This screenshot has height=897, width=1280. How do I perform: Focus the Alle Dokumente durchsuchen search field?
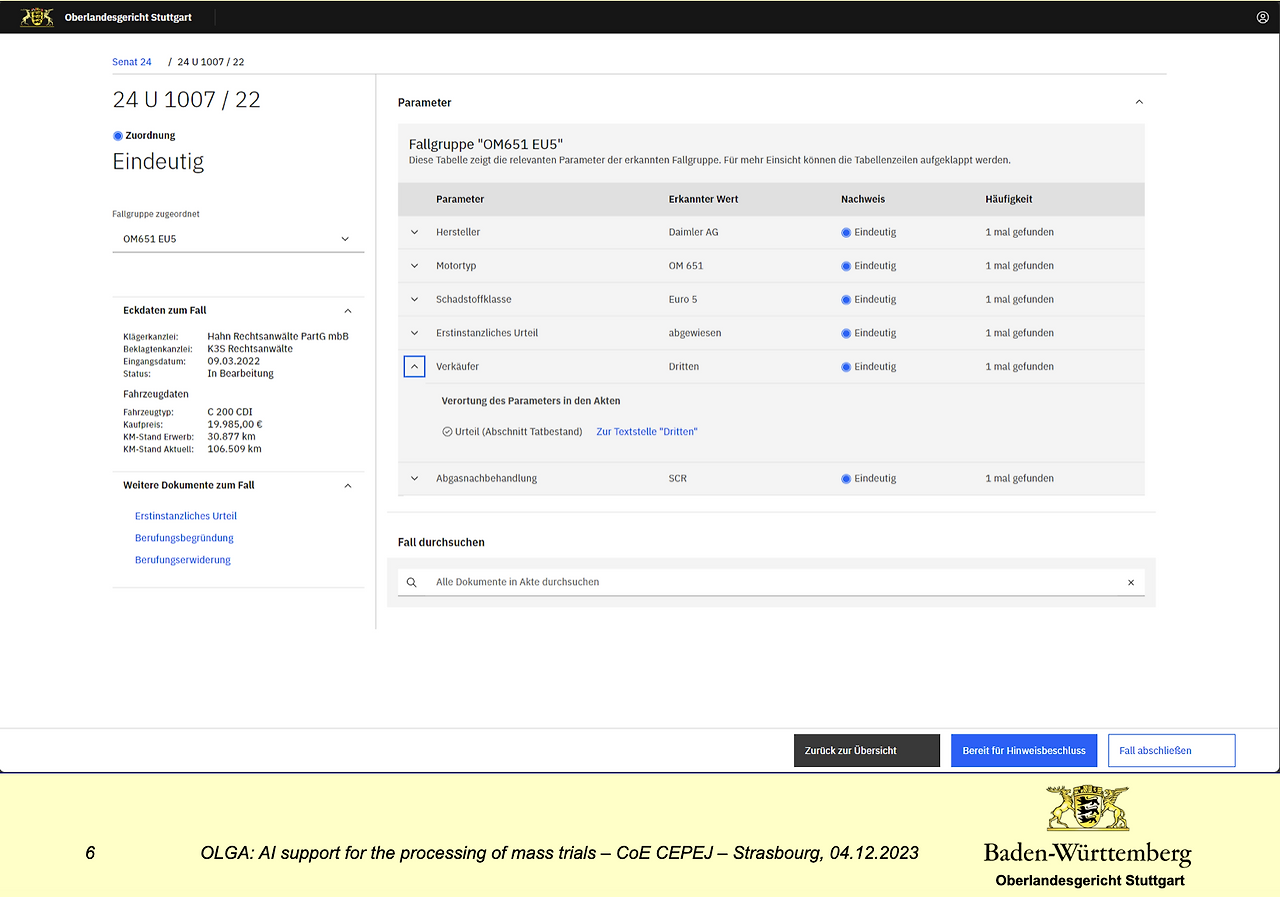coord(771,582)
